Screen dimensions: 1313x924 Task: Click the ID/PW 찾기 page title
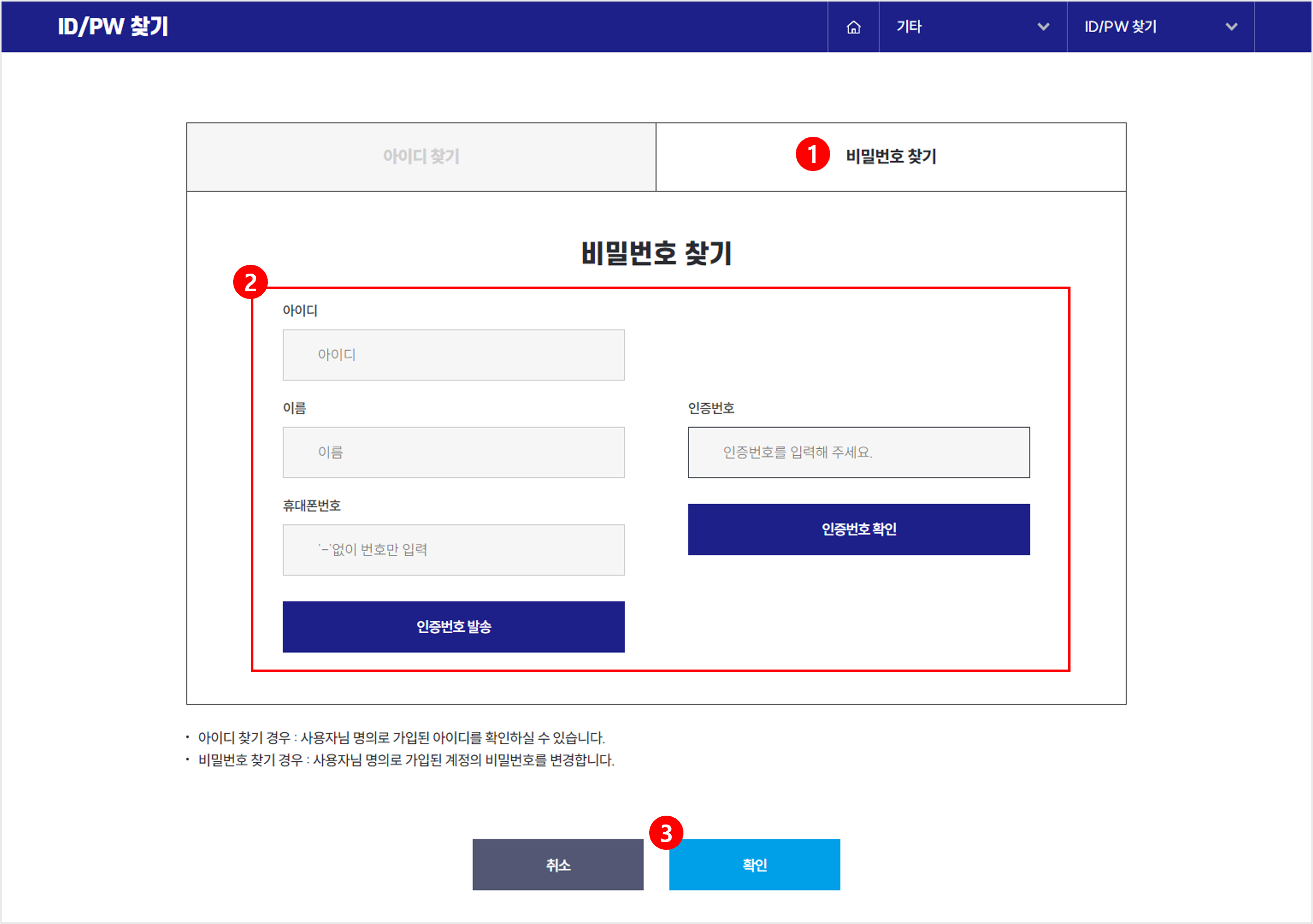tap(112, 27)
